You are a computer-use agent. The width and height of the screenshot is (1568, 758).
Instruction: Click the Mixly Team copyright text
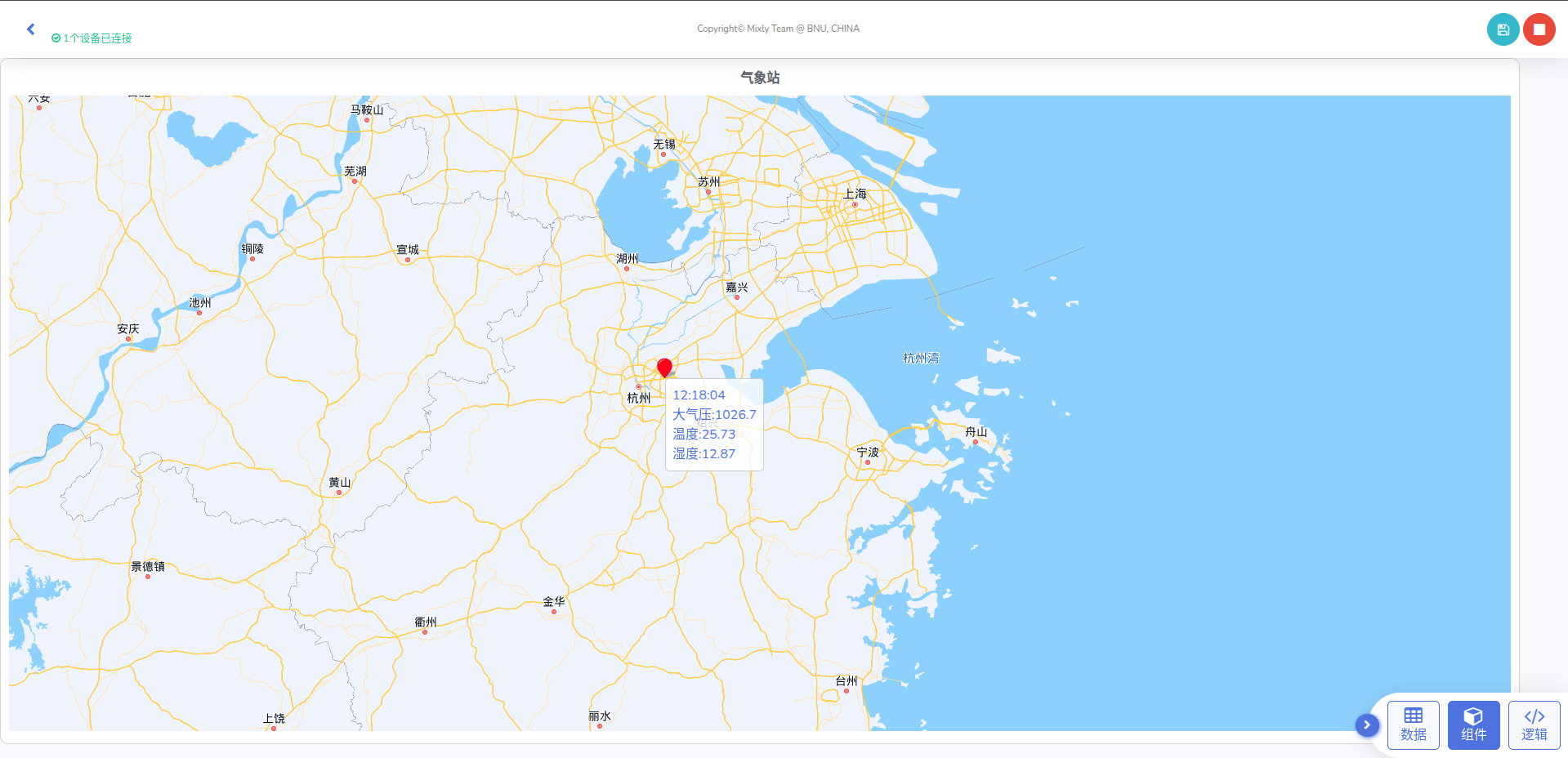click(x=778, y=29)
